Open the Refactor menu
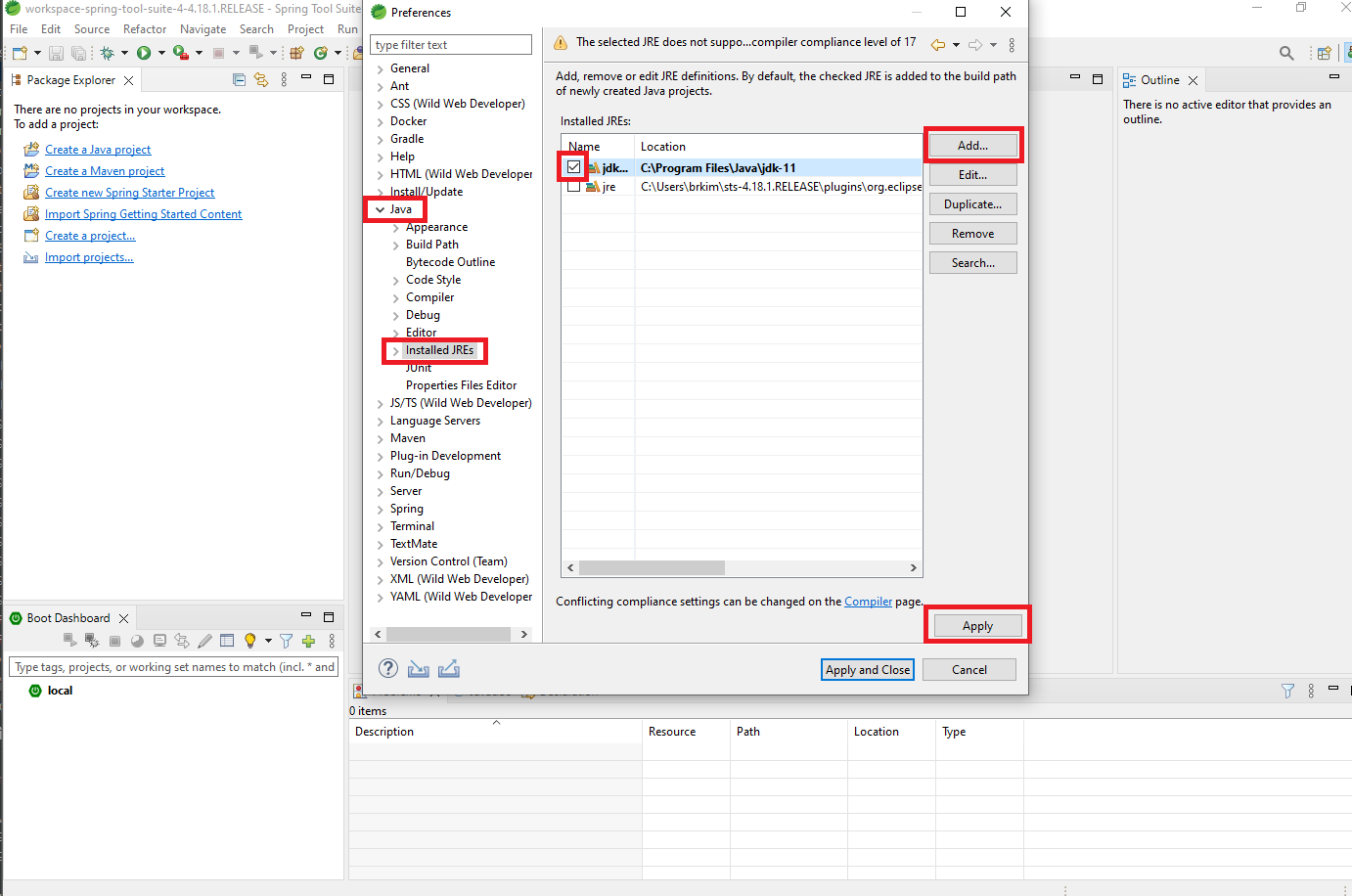Viewport: 1352px width, 896px height. [145, 29]
